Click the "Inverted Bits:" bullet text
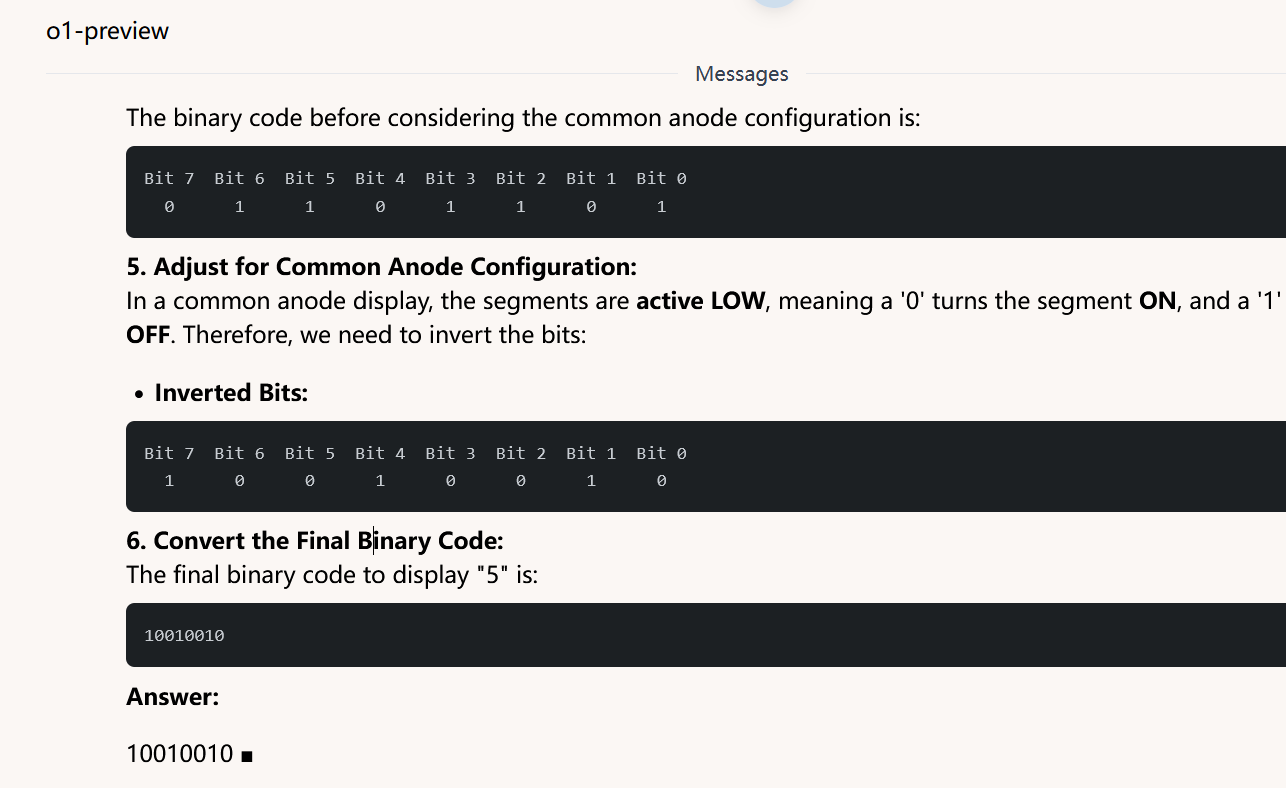 pyautogui.click(x=231, y=393)
